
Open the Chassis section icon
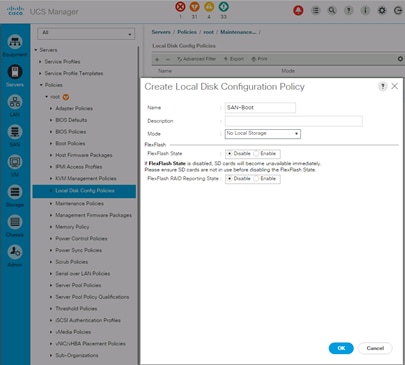(15, 222)
